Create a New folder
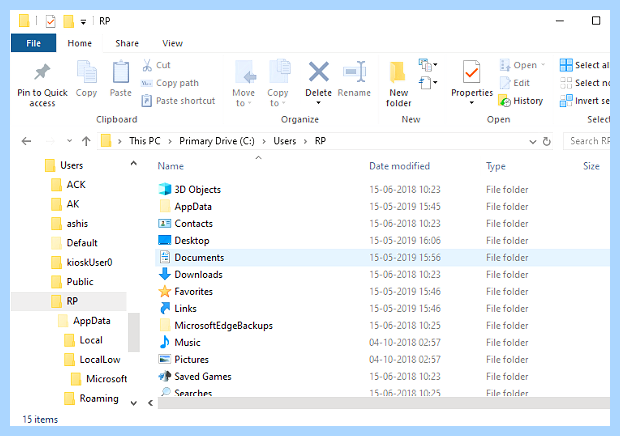This screenshot has width=620, height=436. (399, 84)
